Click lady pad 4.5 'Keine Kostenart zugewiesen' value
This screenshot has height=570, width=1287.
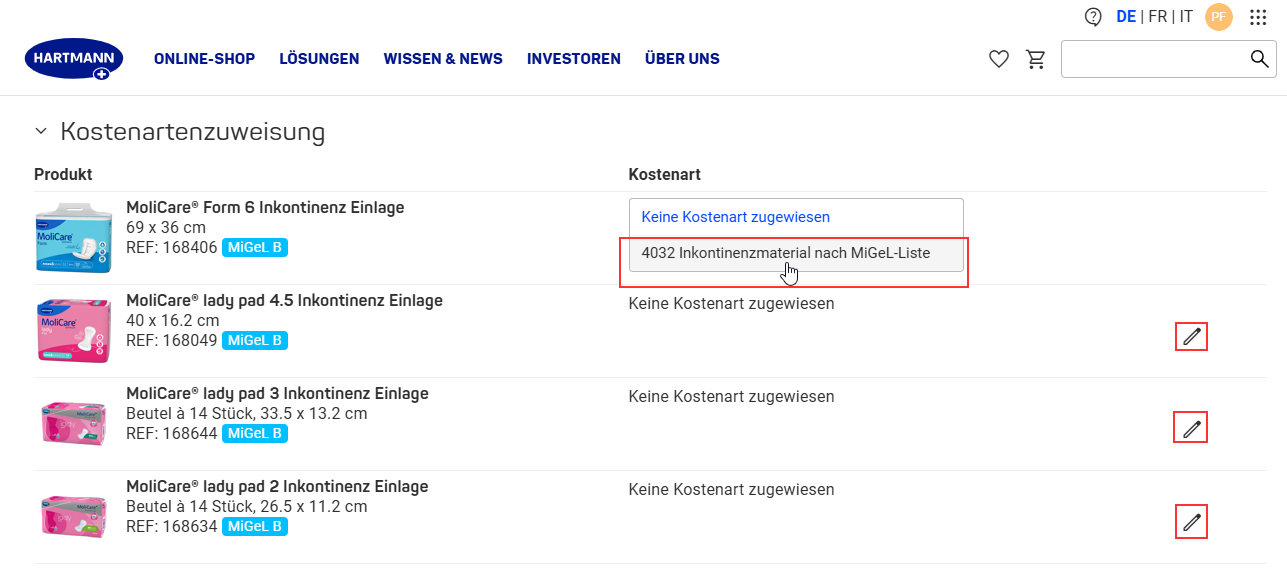click(731, 304)
